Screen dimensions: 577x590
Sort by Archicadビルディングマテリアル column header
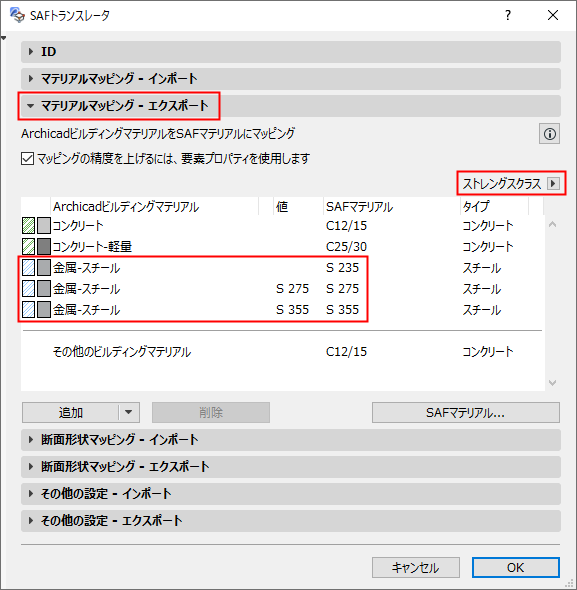click(x=154, y=207)
